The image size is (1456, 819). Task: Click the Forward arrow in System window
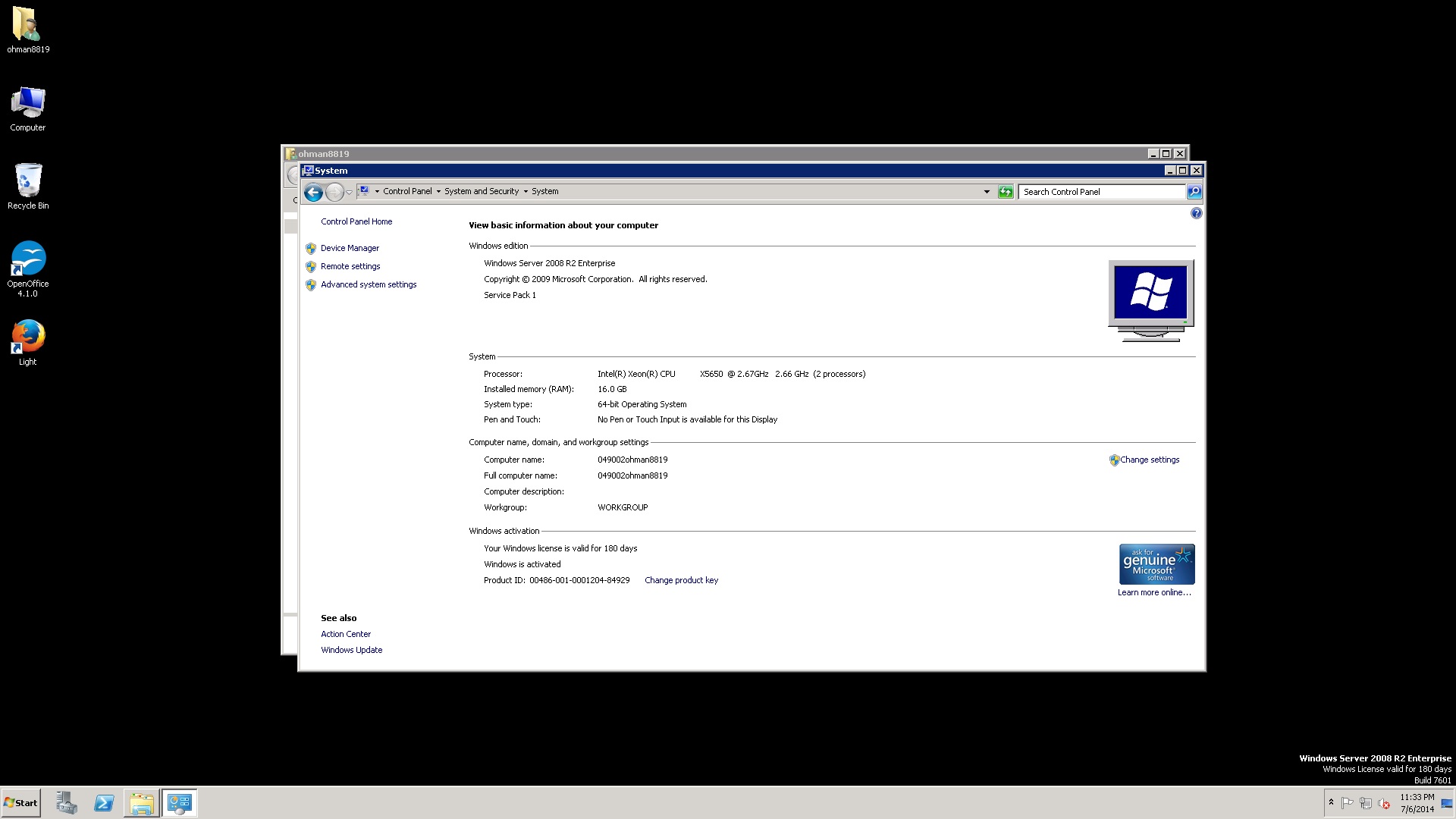click(334, 192)
